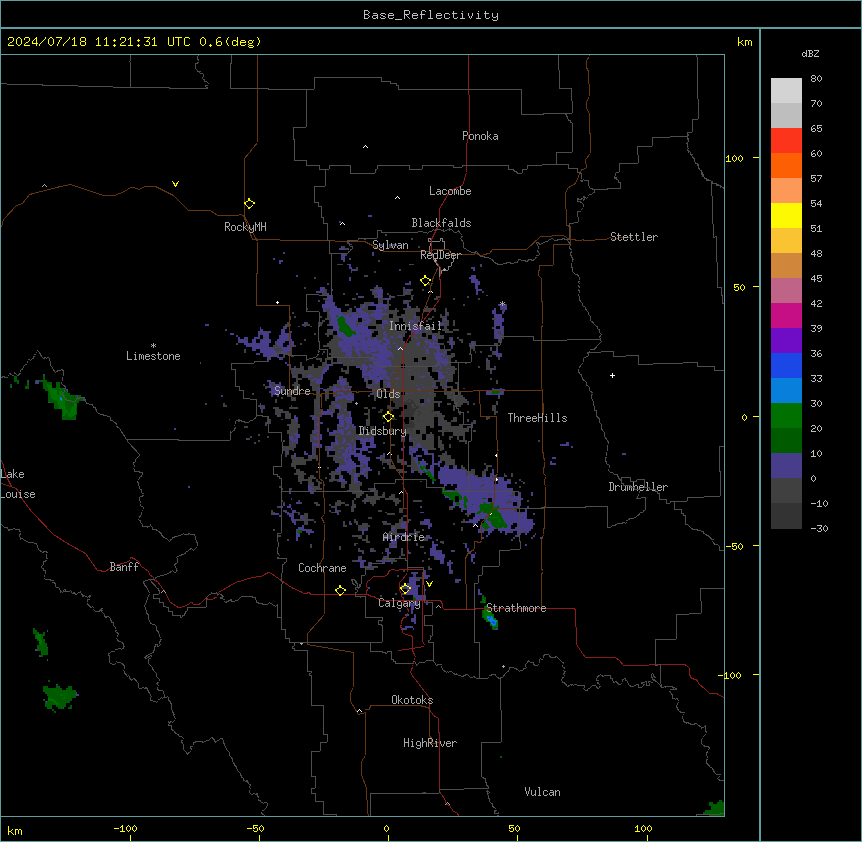
Task: Click the Calgary city label
Action: [x=399, y=603]
